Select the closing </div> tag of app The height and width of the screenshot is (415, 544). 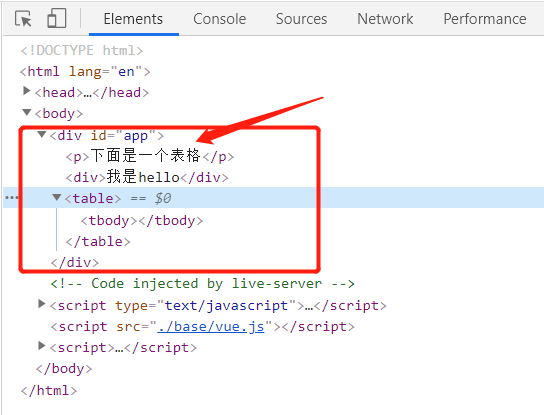(75, 262)
